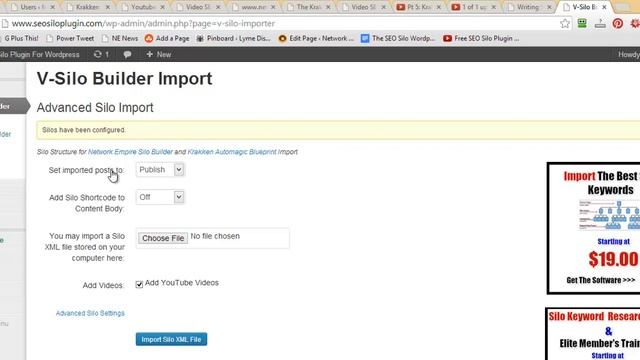Viewport: 640px width, 360px height.
Task: Click the download extension icon
Action: coord(600,24)
